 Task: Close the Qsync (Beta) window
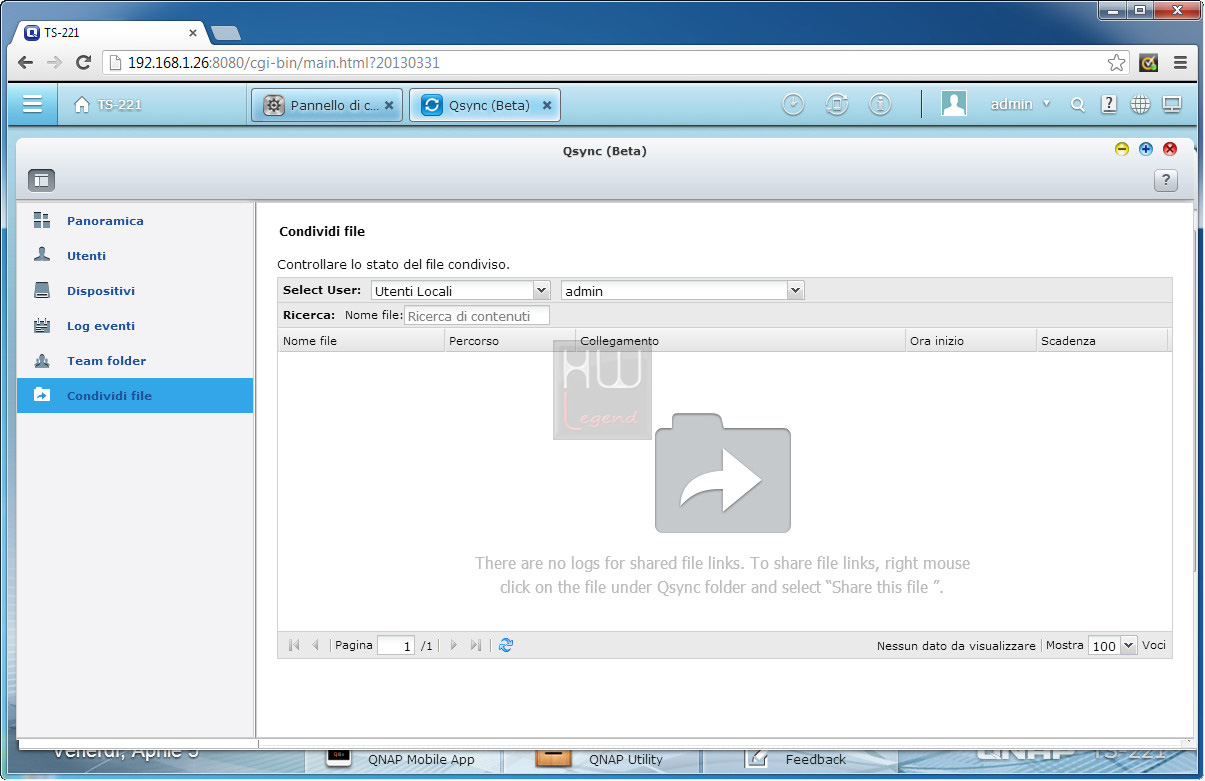[1170, 149]
